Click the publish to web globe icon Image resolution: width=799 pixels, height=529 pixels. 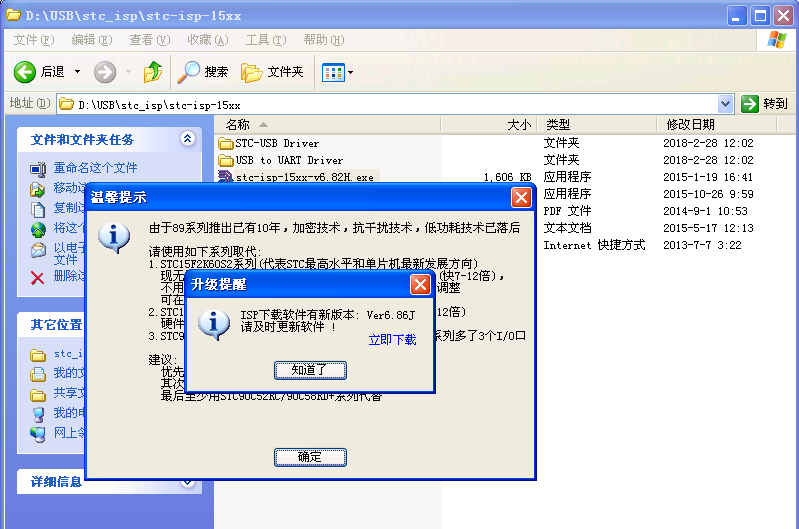(x=38, y=229)
